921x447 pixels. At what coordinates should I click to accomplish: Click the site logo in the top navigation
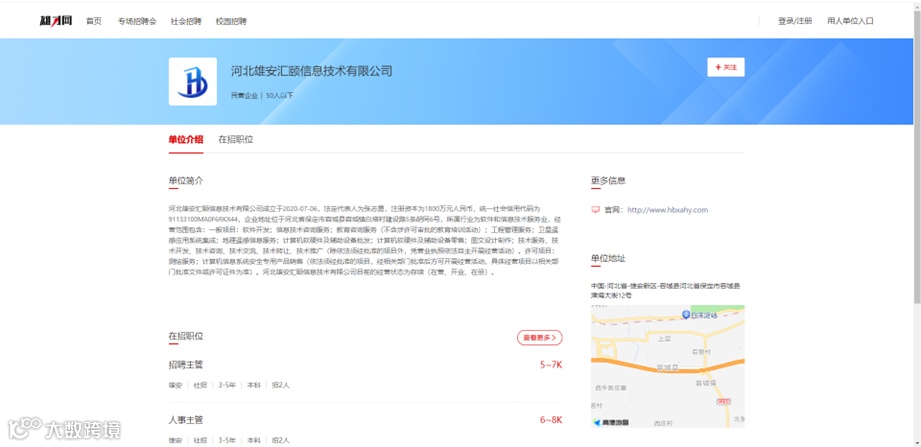point(56,21)
